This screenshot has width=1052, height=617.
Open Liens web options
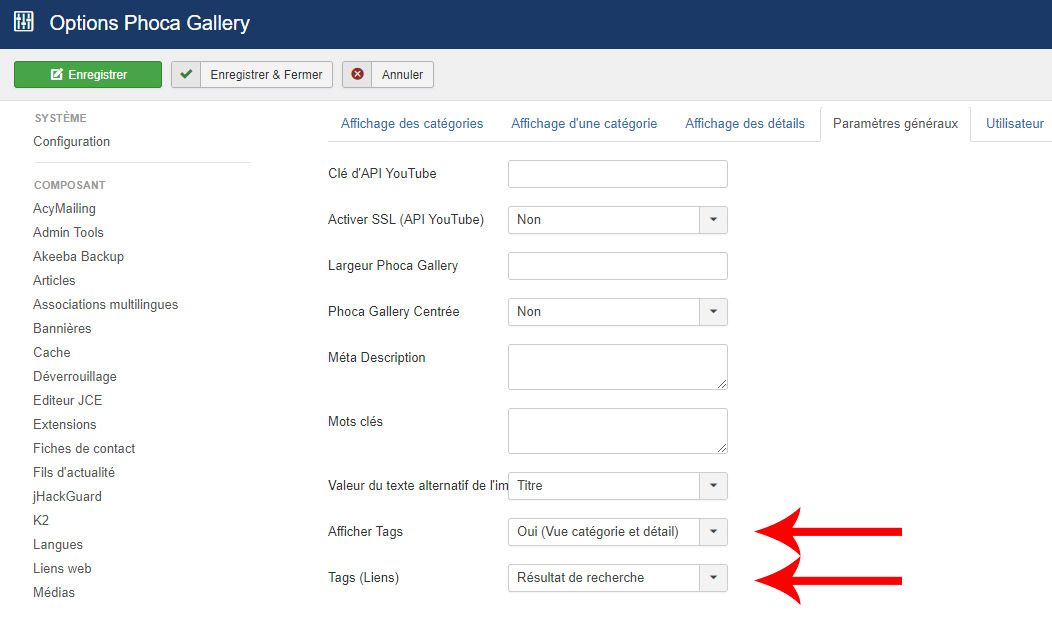pyautogui.click(x=62, y=569)
